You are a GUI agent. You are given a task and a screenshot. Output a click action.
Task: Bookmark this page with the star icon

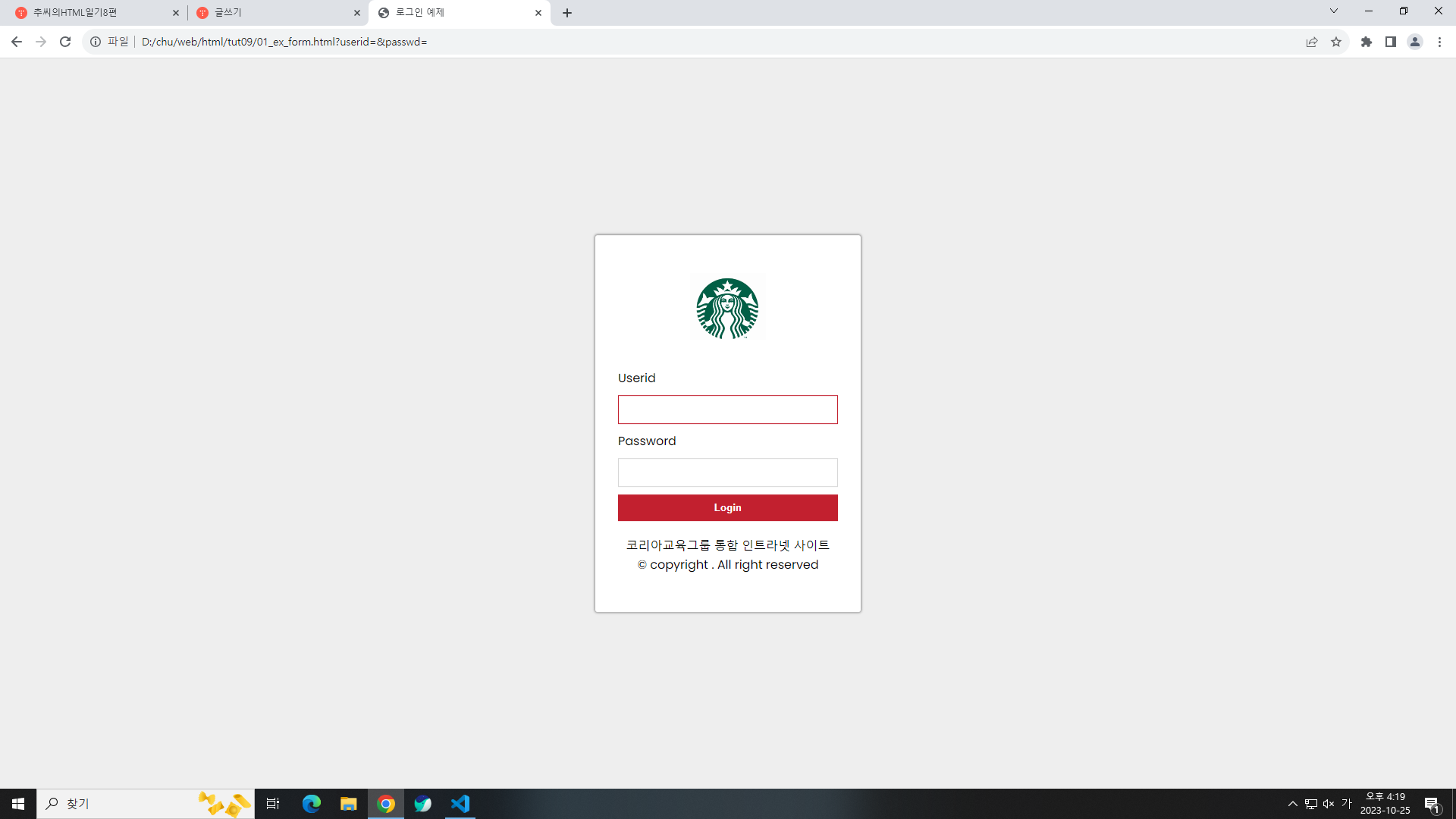[1336, 42]
